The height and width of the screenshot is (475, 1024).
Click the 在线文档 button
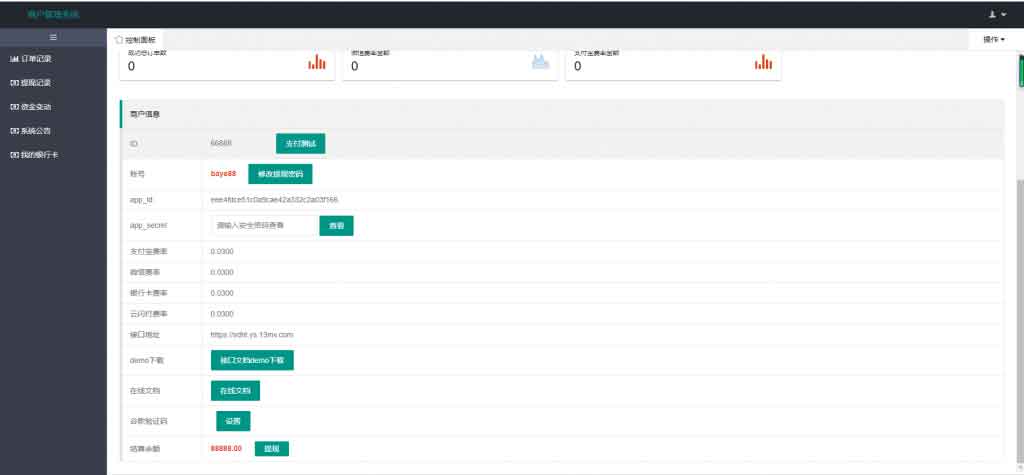pos(236,390)
